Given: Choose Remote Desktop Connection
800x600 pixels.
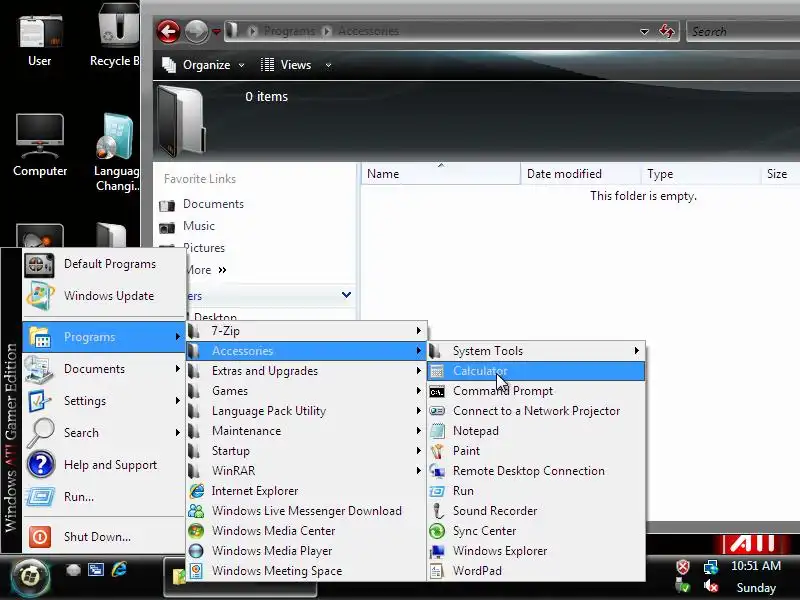Looking at the screenshot, I should point(536,470).
